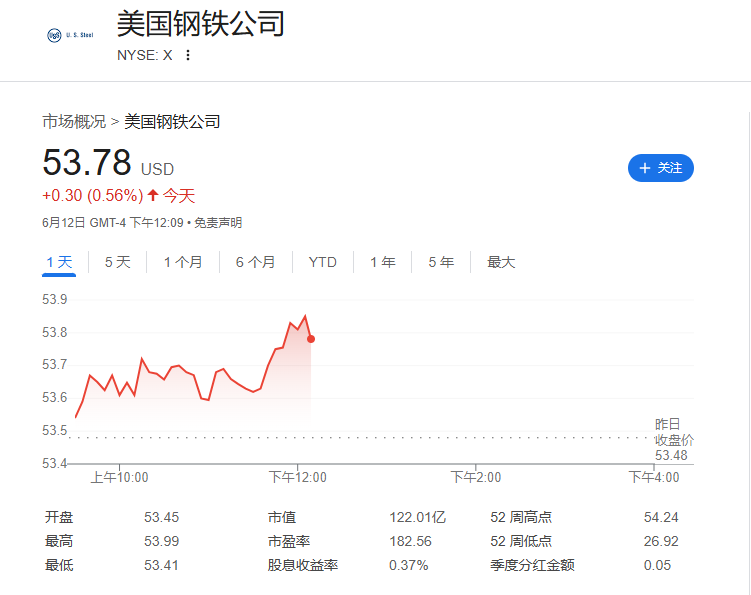Open the three-dot menu beside NYSE: X

[x=188, y=55]
